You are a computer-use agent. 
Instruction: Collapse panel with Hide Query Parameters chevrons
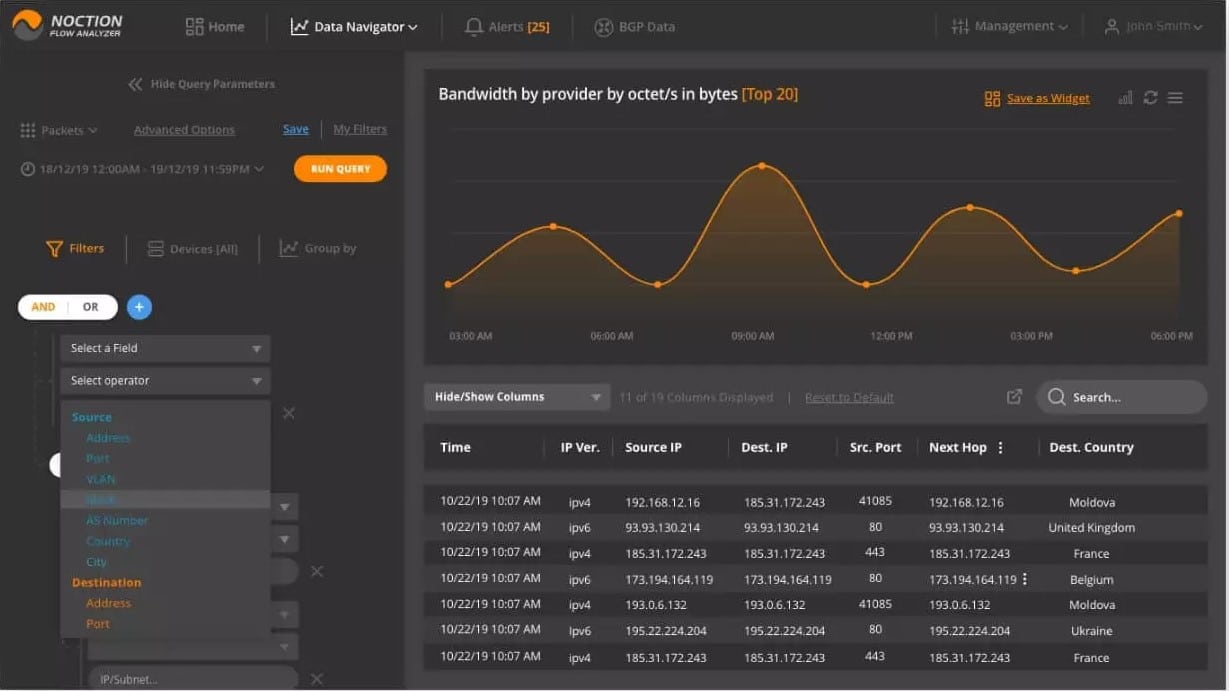135,84
